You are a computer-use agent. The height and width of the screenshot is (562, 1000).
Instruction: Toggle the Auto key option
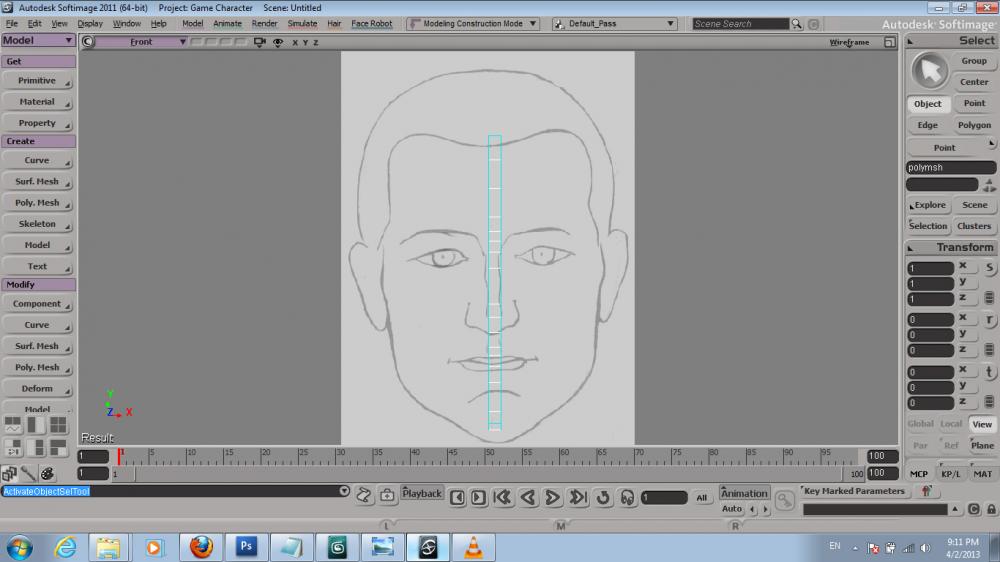[732, 509]
